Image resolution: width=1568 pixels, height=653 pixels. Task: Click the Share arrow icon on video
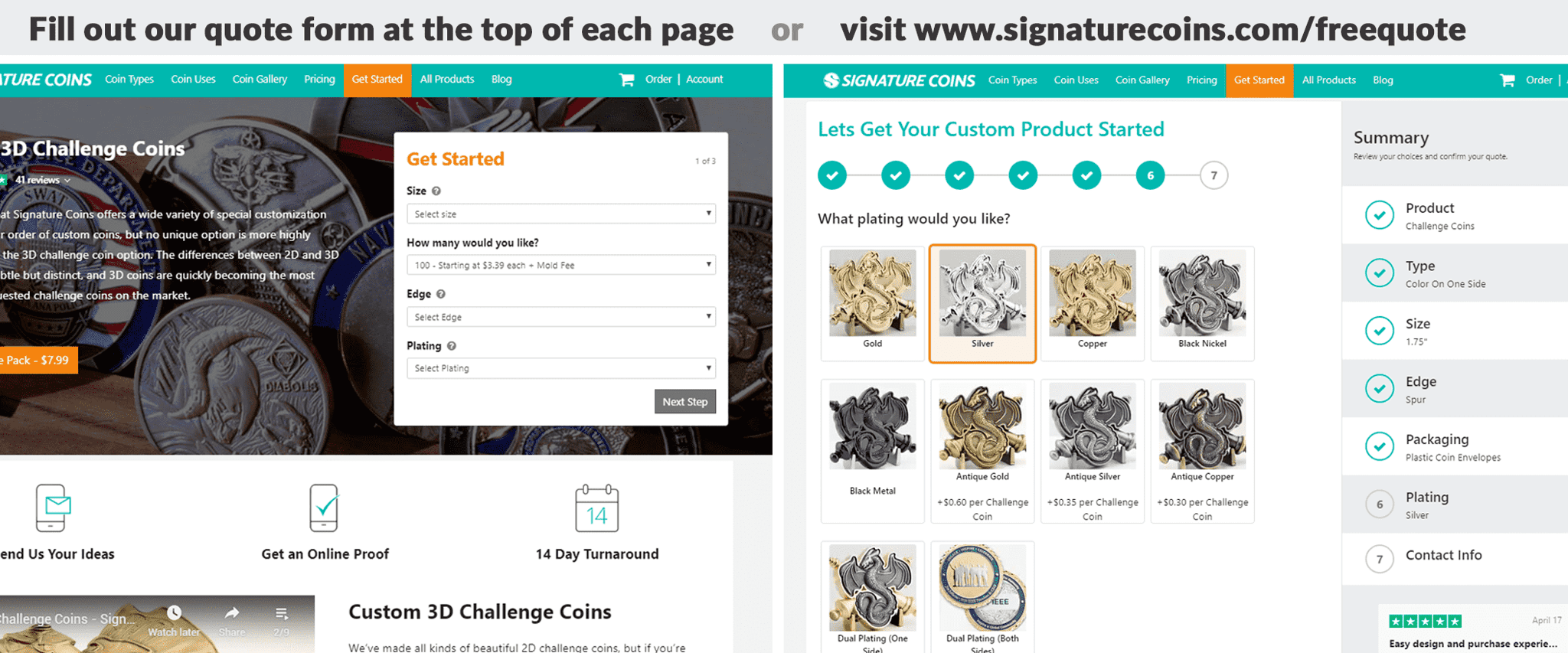pos(232,613)
